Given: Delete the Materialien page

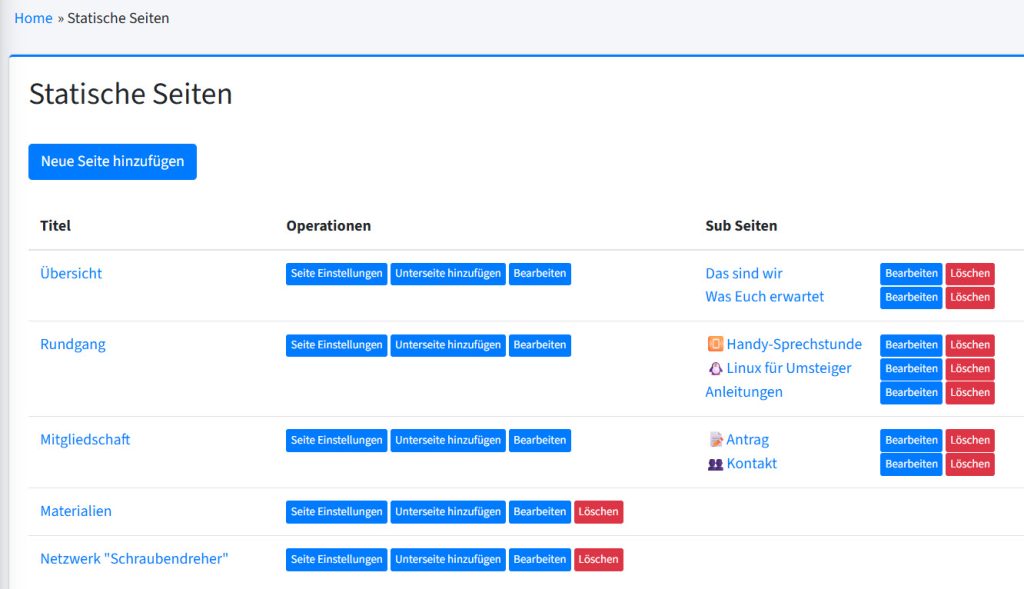Looking at the screenshot, I should coord(598,512).
